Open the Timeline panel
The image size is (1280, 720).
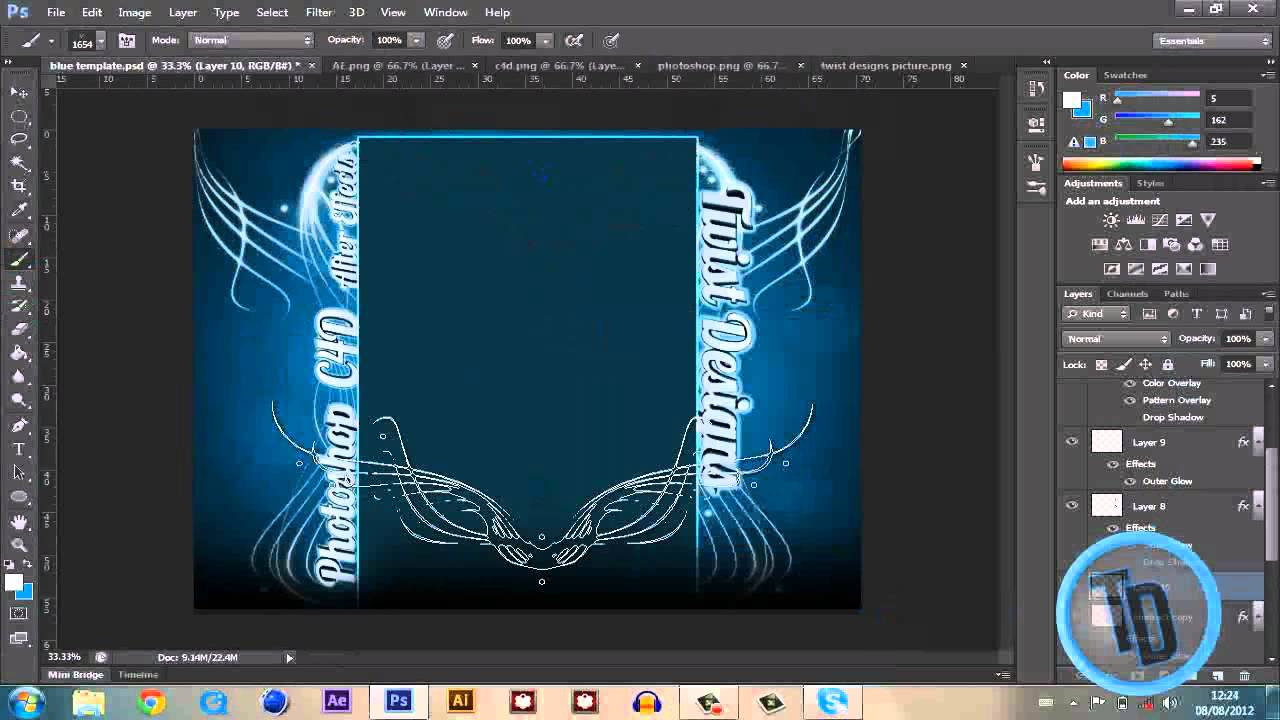click(x=138, y=675)
